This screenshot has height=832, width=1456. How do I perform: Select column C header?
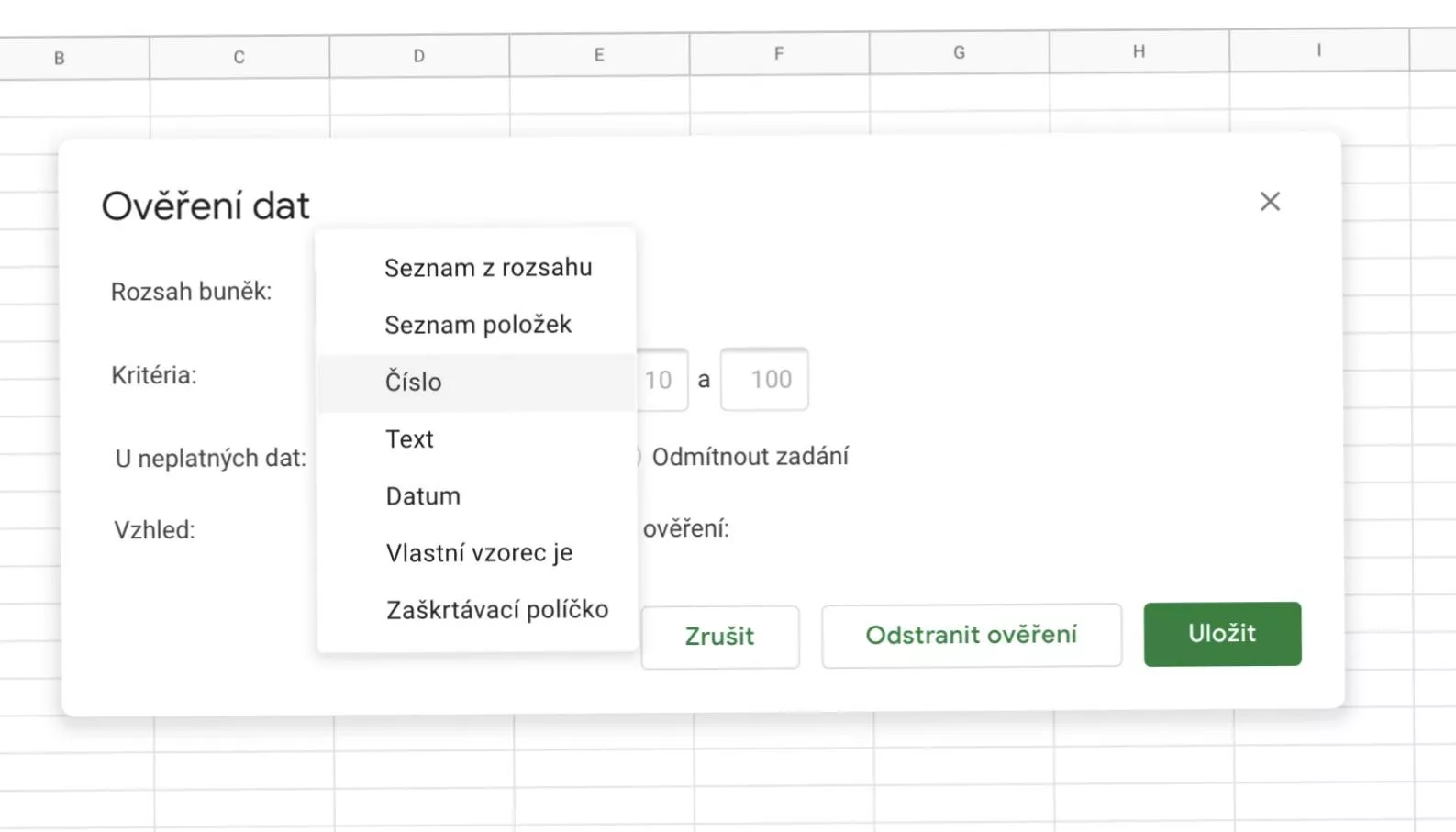(239, 57)
